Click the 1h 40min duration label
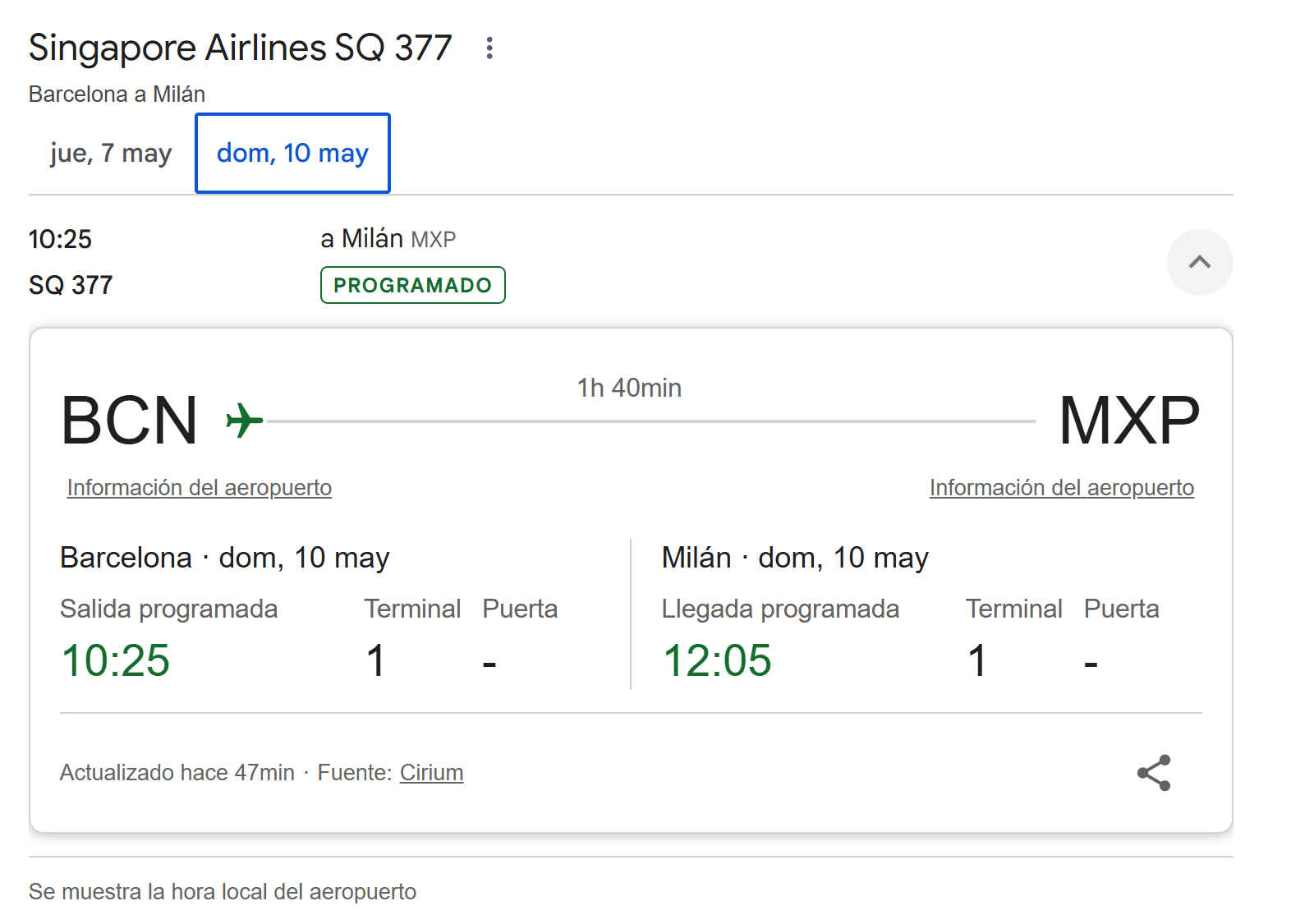This screenshot has height=924, width=1291. pyautogui.click(x=629, y=388)
